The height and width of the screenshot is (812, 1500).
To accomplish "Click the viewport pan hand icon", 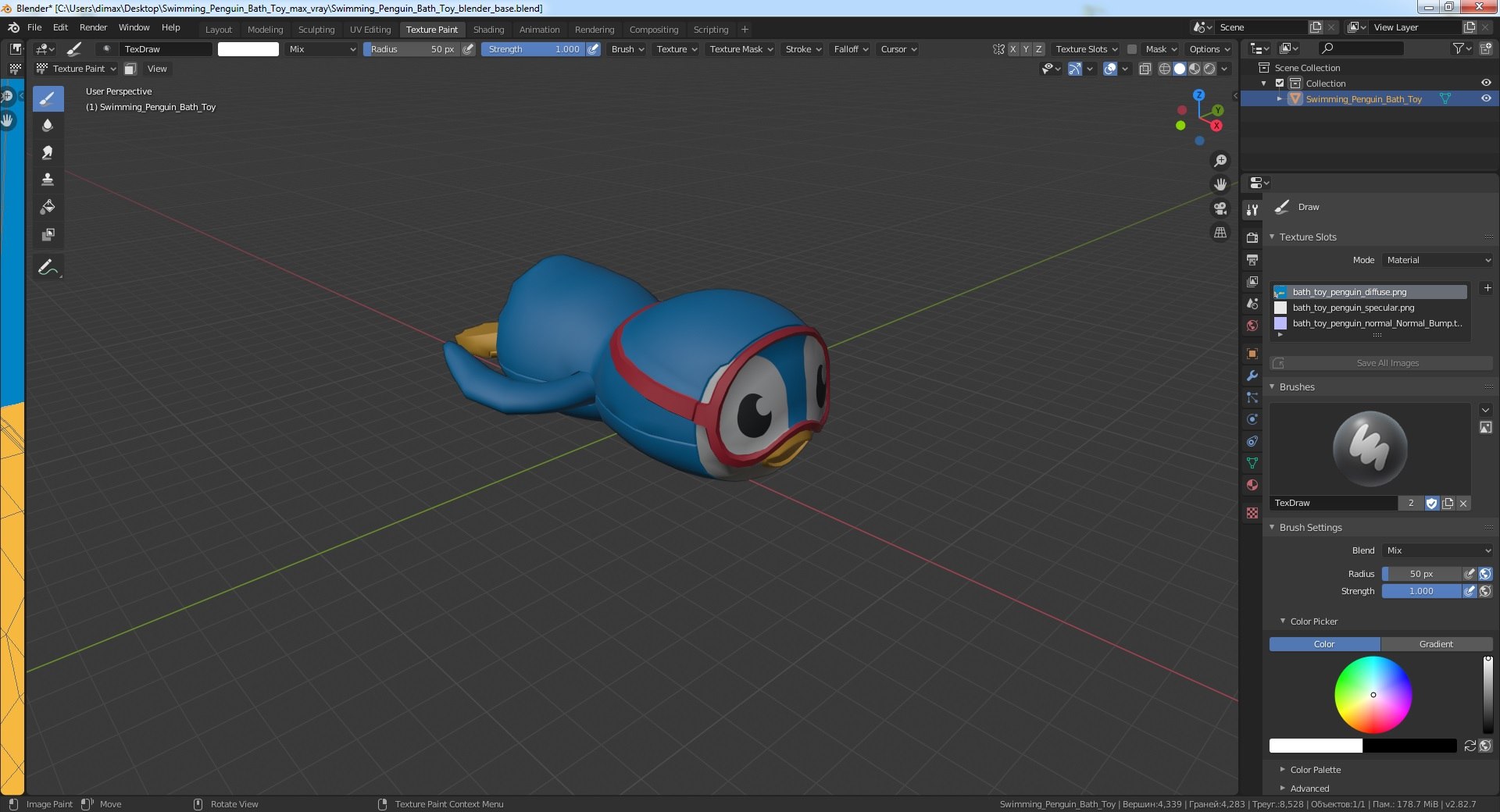I will [x=1220, y=185].
